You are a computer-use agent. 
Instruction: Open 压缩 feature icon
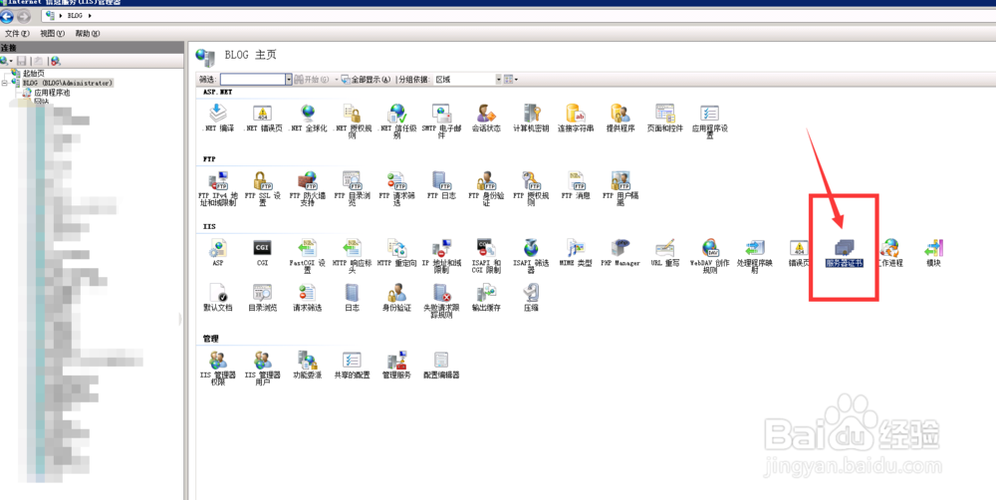click(x=531, y=297)
